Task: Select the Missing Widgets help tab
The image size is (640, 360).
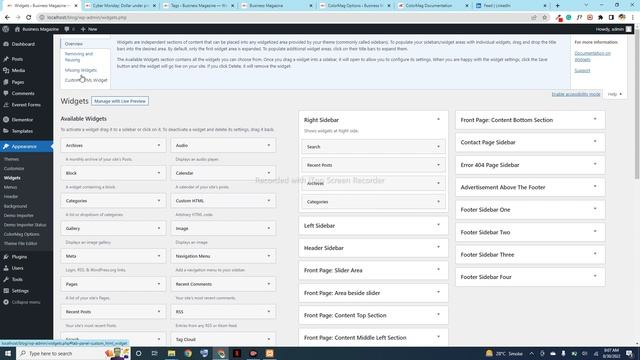Action: click(81, 70)
